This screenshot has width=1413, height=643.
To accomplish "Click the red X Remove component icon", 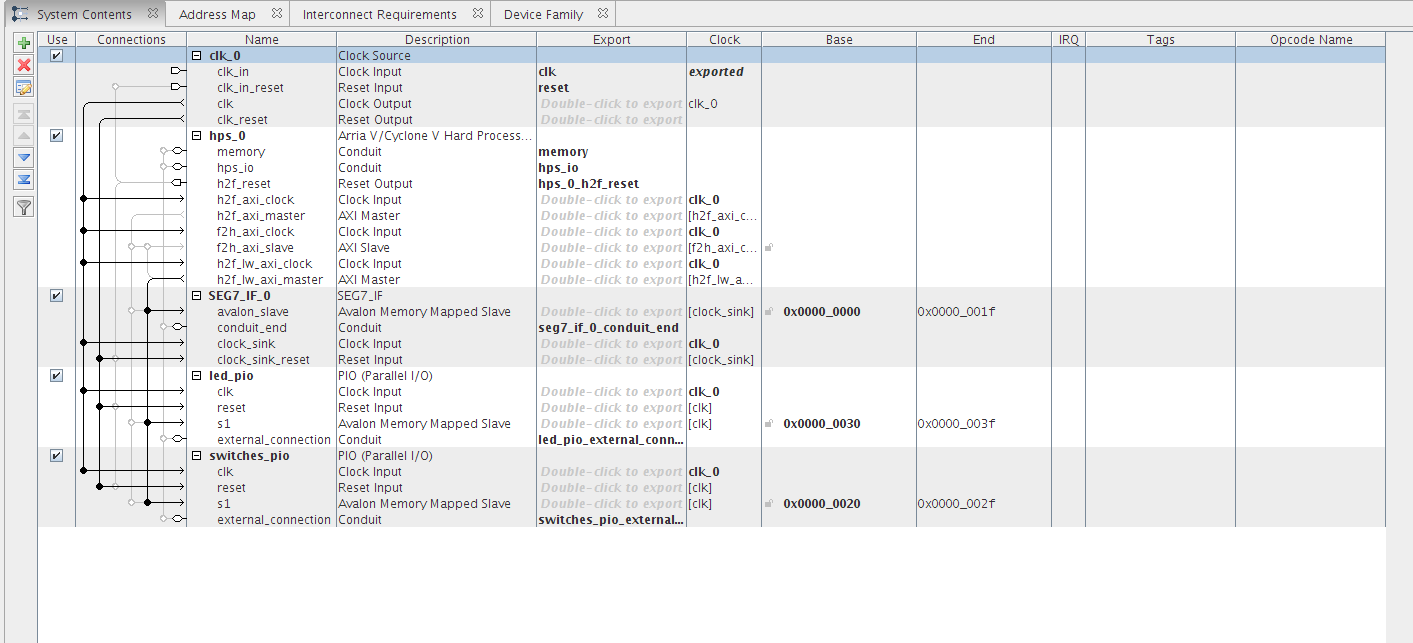I will tap(25, 65).
